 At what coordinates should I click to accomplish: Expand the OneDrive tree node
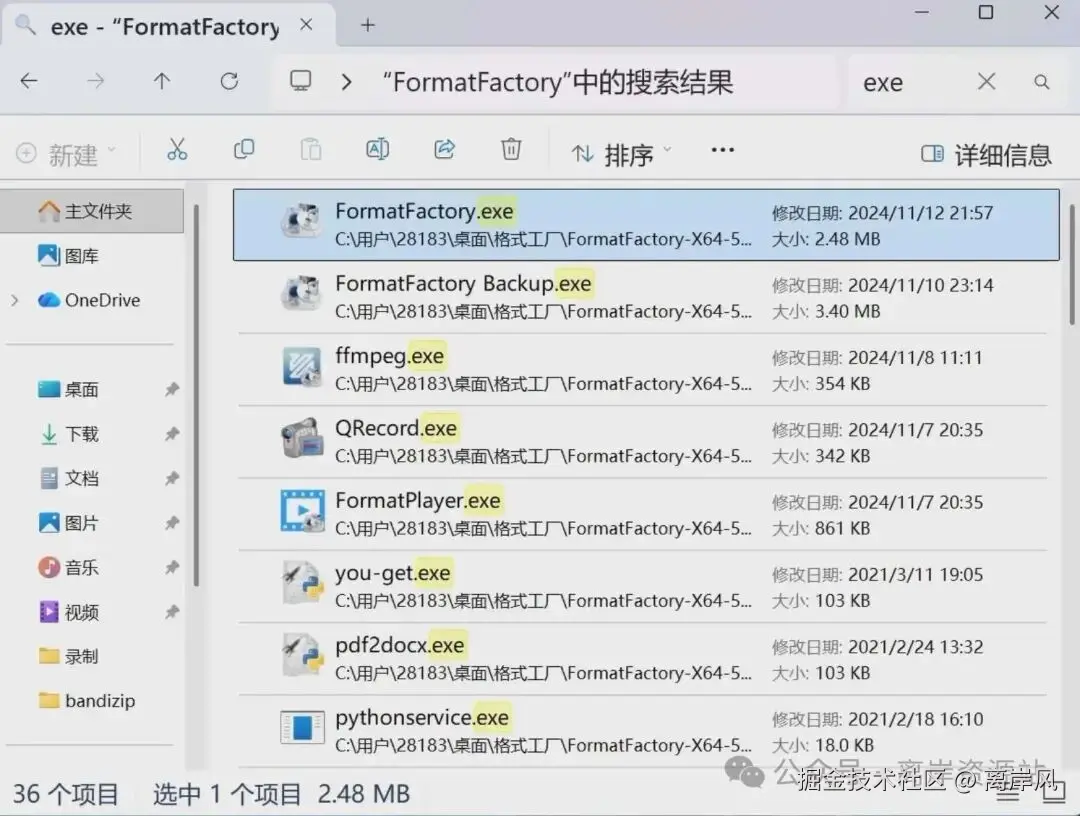point(15,300)
